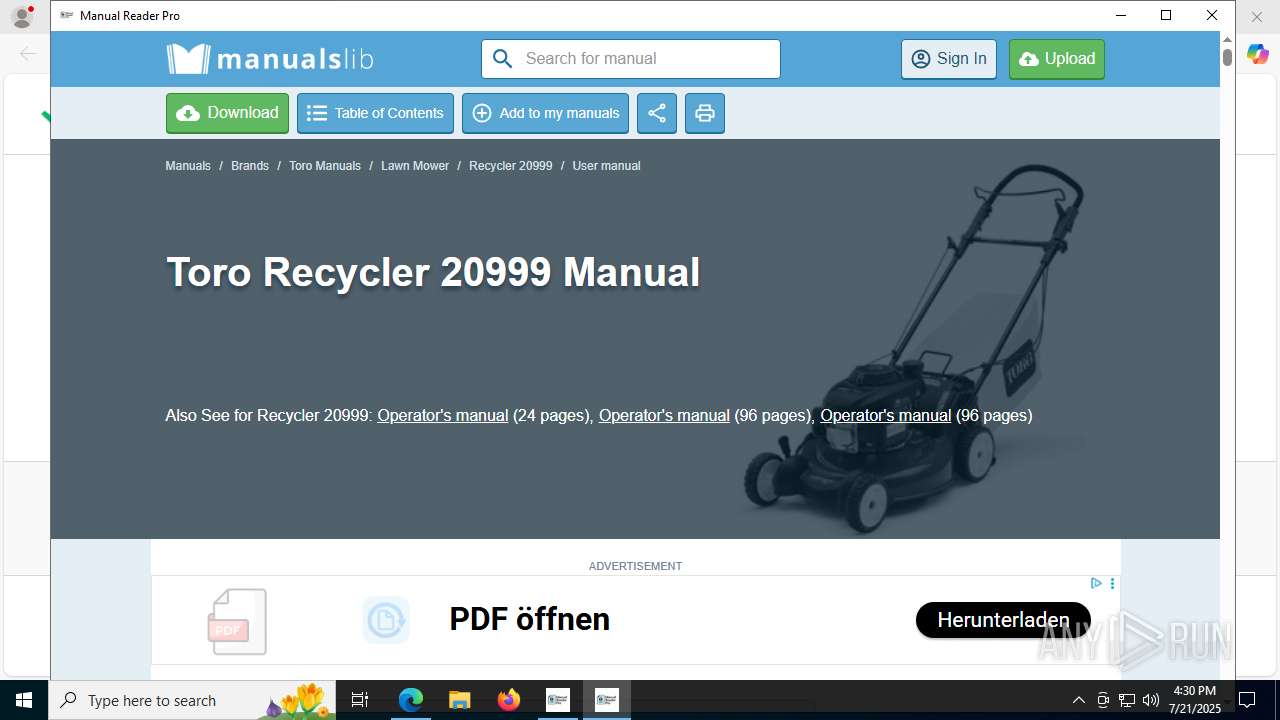
Task: Open Lawn Mower breadcrumb link
Action: tap(415, 166)
